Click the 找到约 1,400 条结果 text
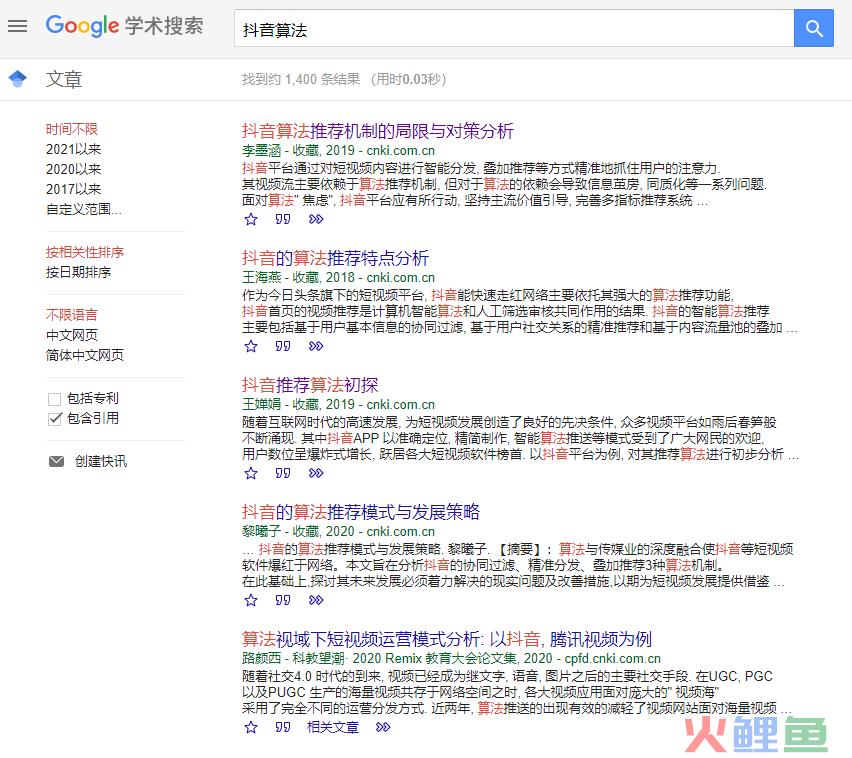This screenshot has height=758, width=852. pos(301,79)
